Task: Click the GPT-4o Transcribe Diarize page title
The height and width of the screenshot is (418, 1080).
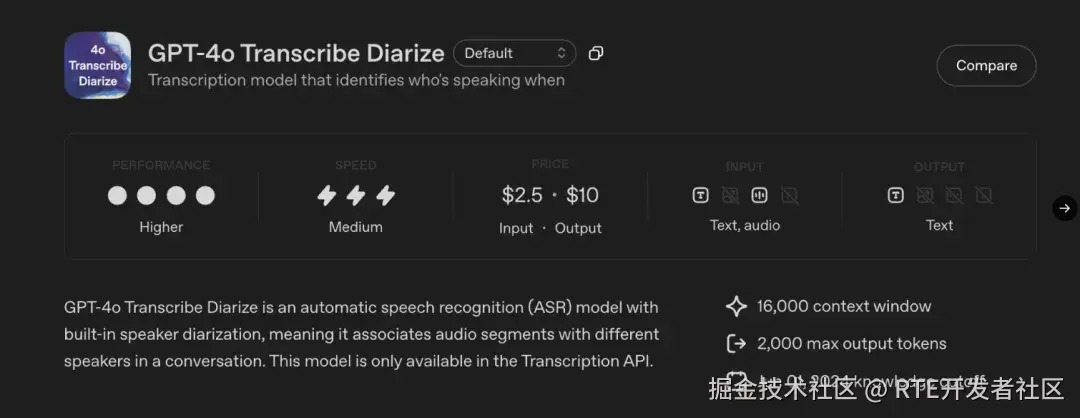Action: pyautogui.click(x=296, y=53)
